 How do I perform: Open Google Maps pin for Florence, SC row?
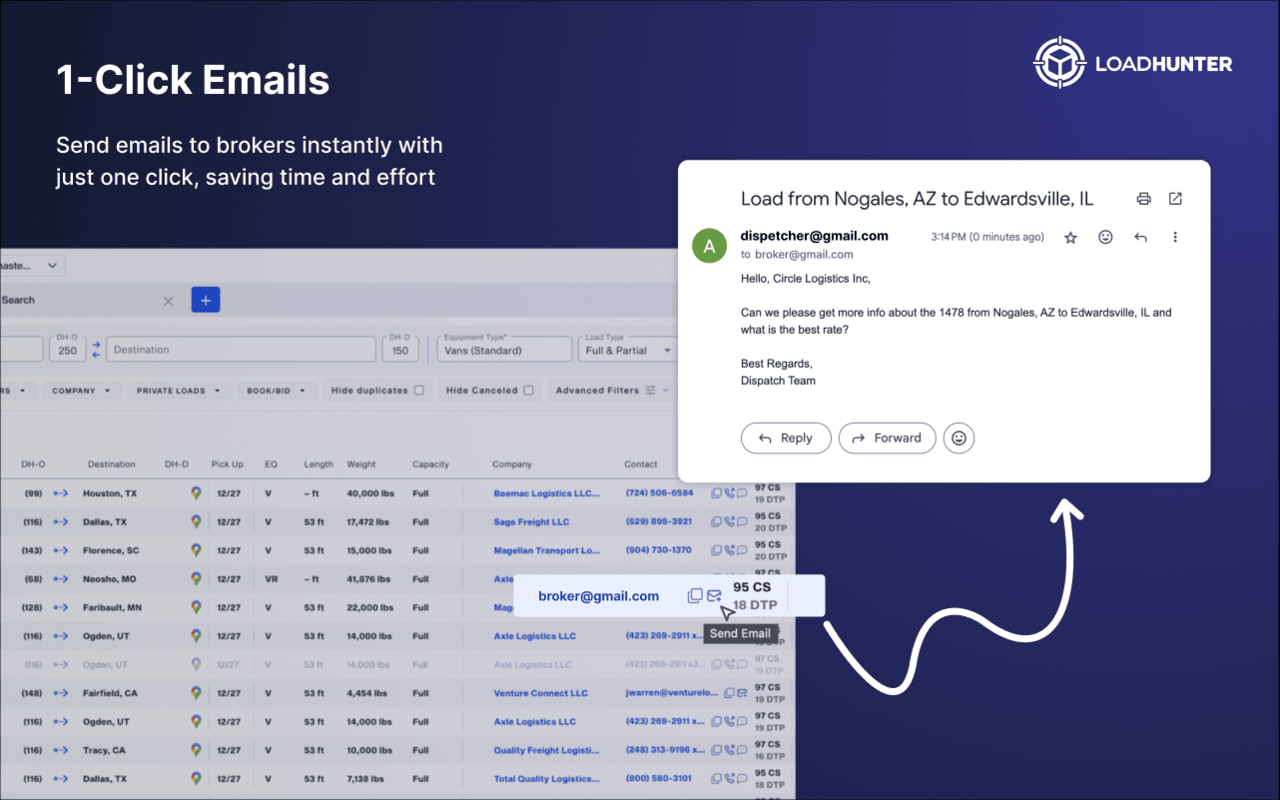point(196,550)
